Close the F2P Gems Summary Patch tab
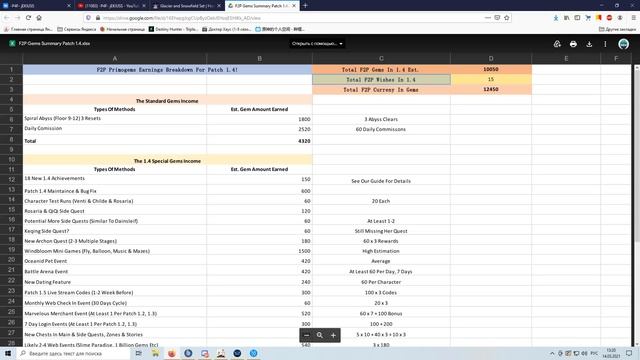Viewport: 640px width, 360px height. (x=294, y=6)
